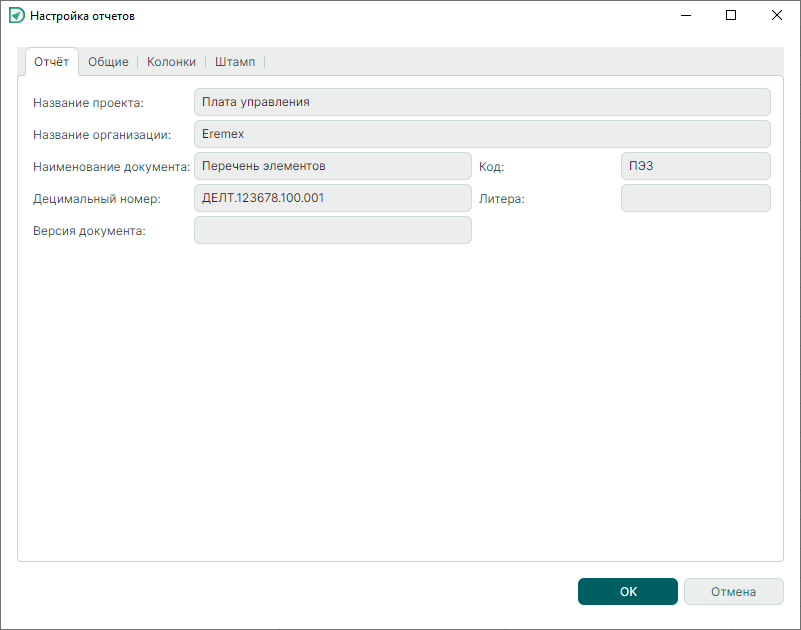The width and height of the screenshot is (801, 630).
Task: Close the Настройка отчетов dialog
Action: (777, 16)
